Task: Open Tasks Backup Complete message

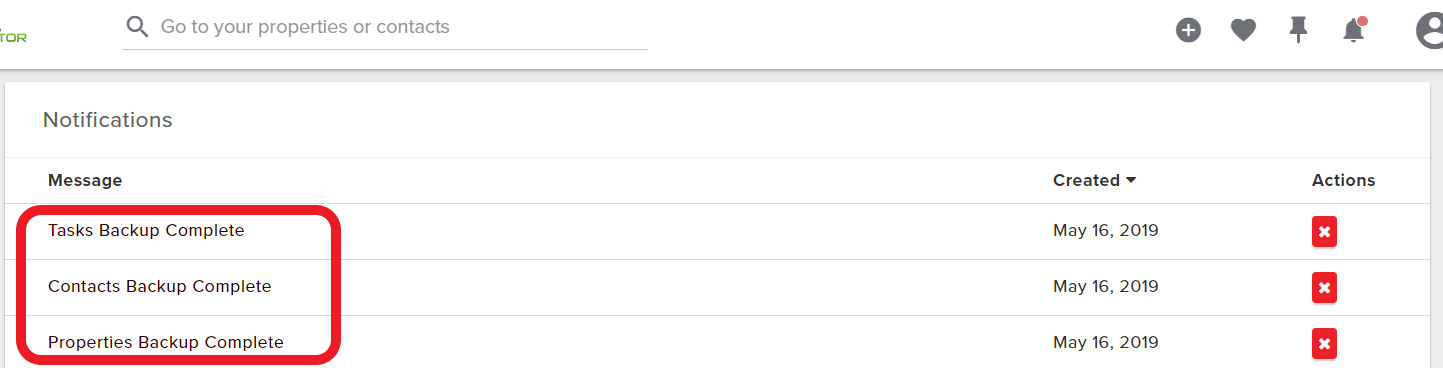Action: 146,231
